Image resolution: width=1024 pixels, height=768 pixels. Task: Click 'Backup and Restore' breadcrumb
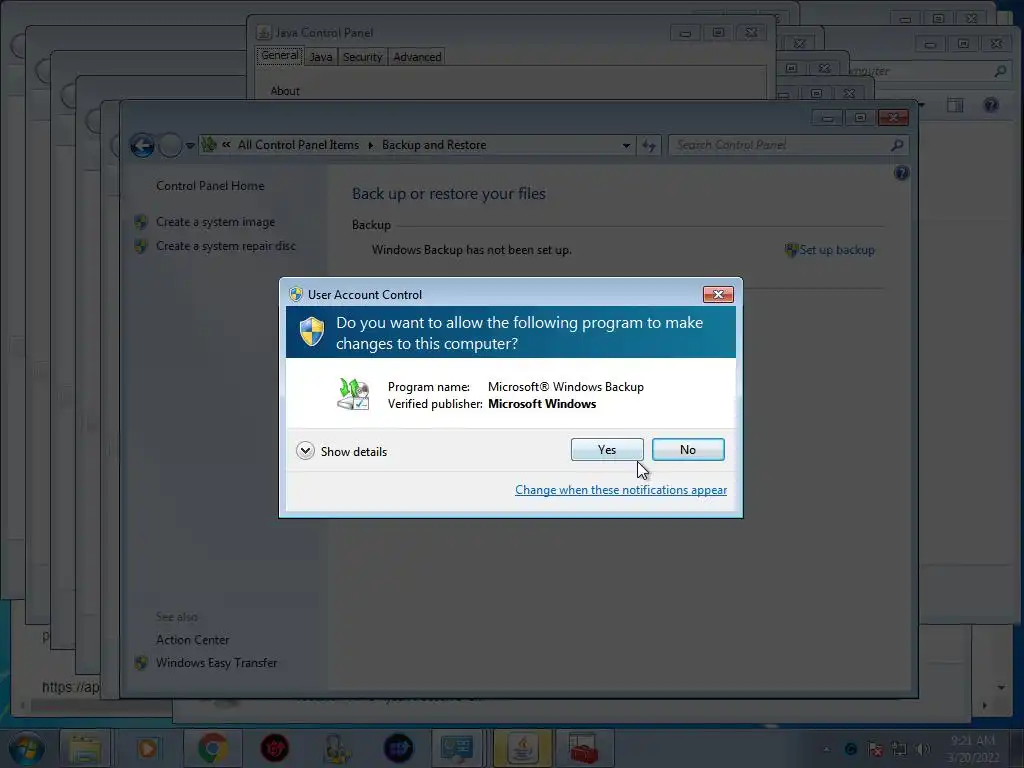(434, 145)
